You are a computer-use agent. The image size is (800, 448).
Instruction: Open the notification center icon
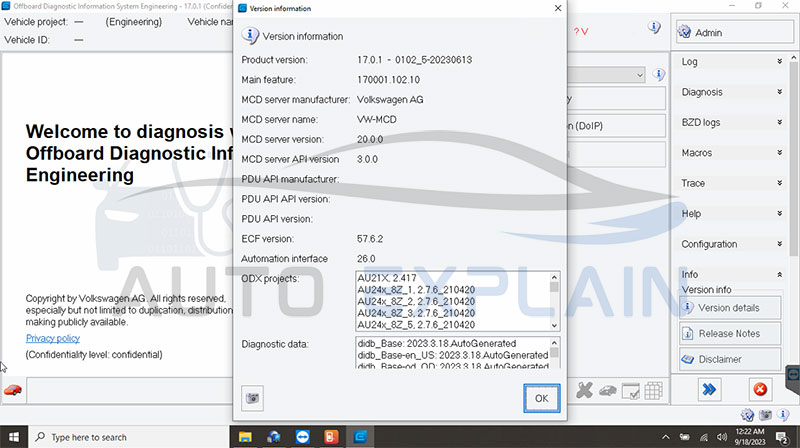click(x=782, y=437)
